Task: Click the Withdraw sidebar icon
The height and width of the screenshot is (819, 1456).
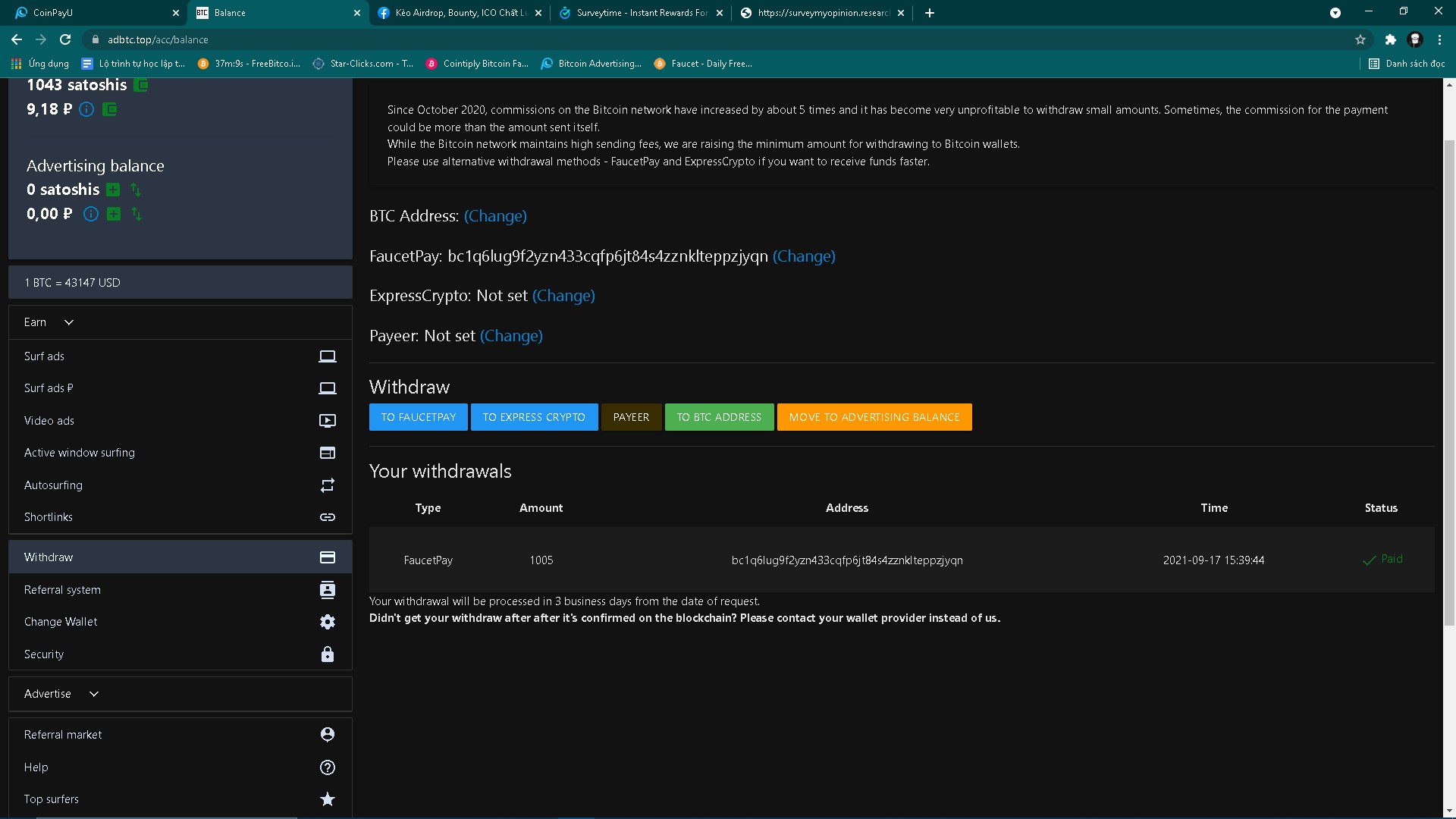Action: (x=327, y=557)
